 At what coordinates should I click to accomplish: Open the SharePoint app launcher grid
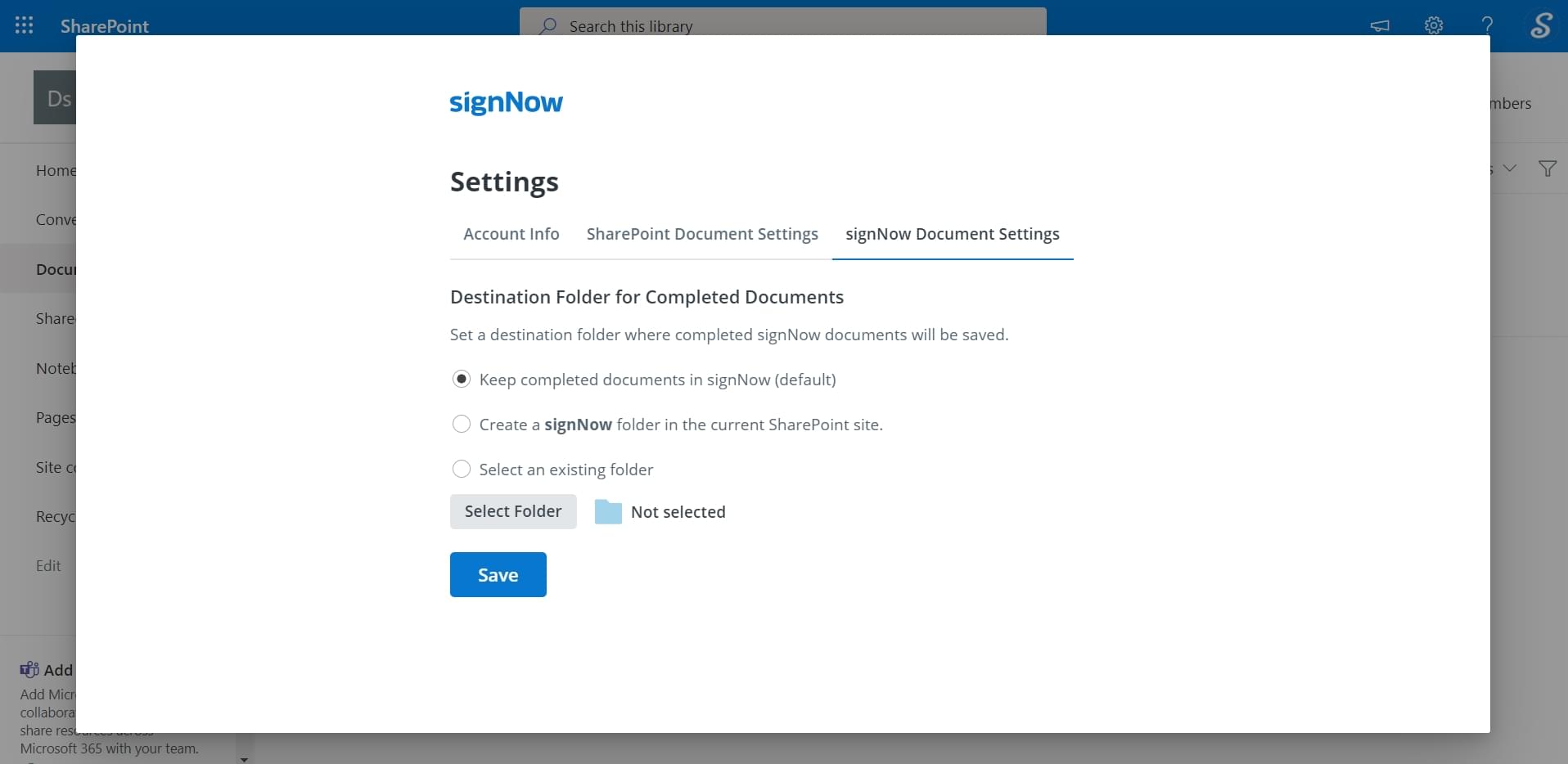(x=25, y=25)
